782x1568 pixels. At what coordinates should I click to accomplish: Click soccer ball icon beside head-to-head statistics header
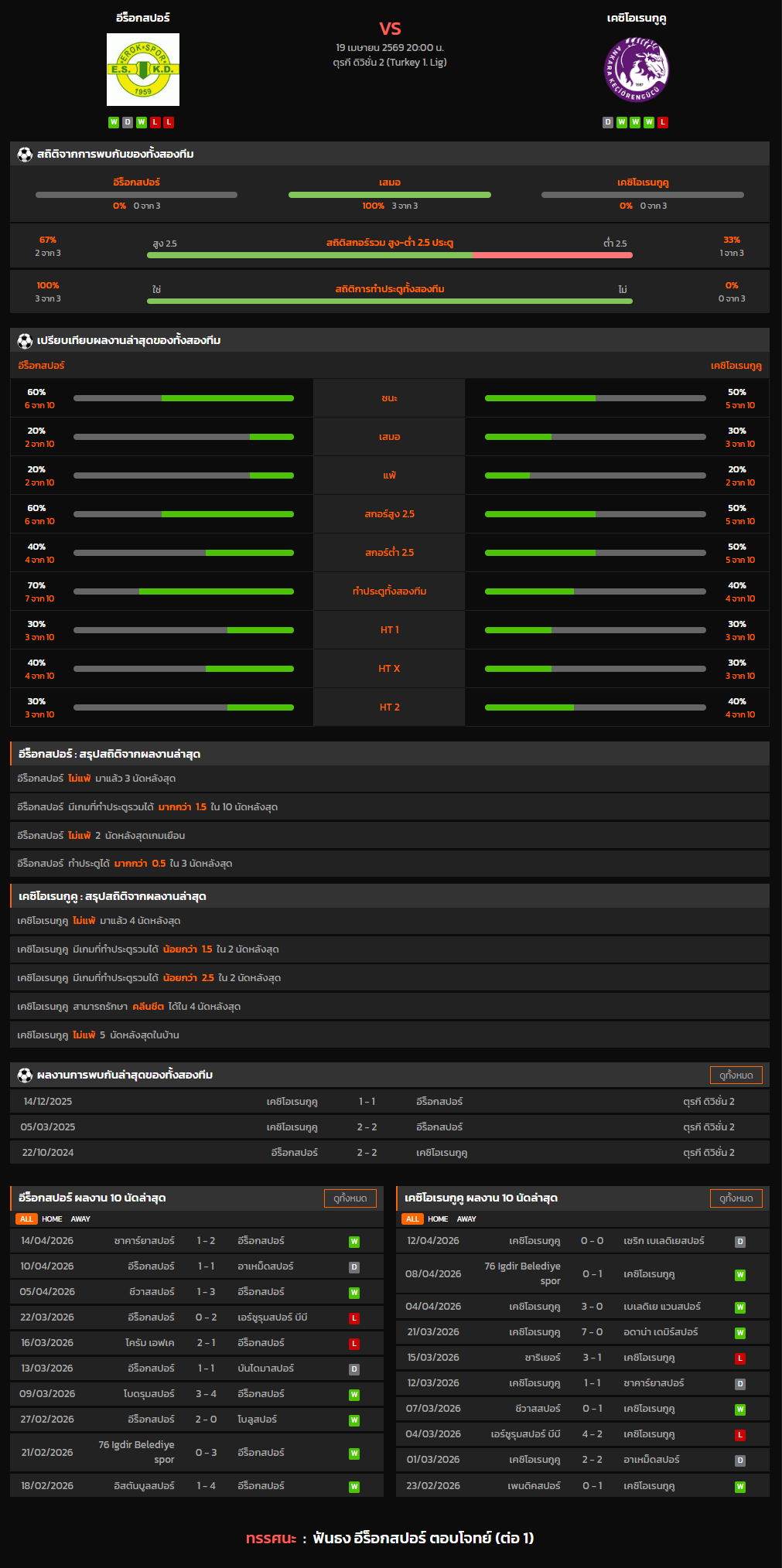click(x=25, y=154)
